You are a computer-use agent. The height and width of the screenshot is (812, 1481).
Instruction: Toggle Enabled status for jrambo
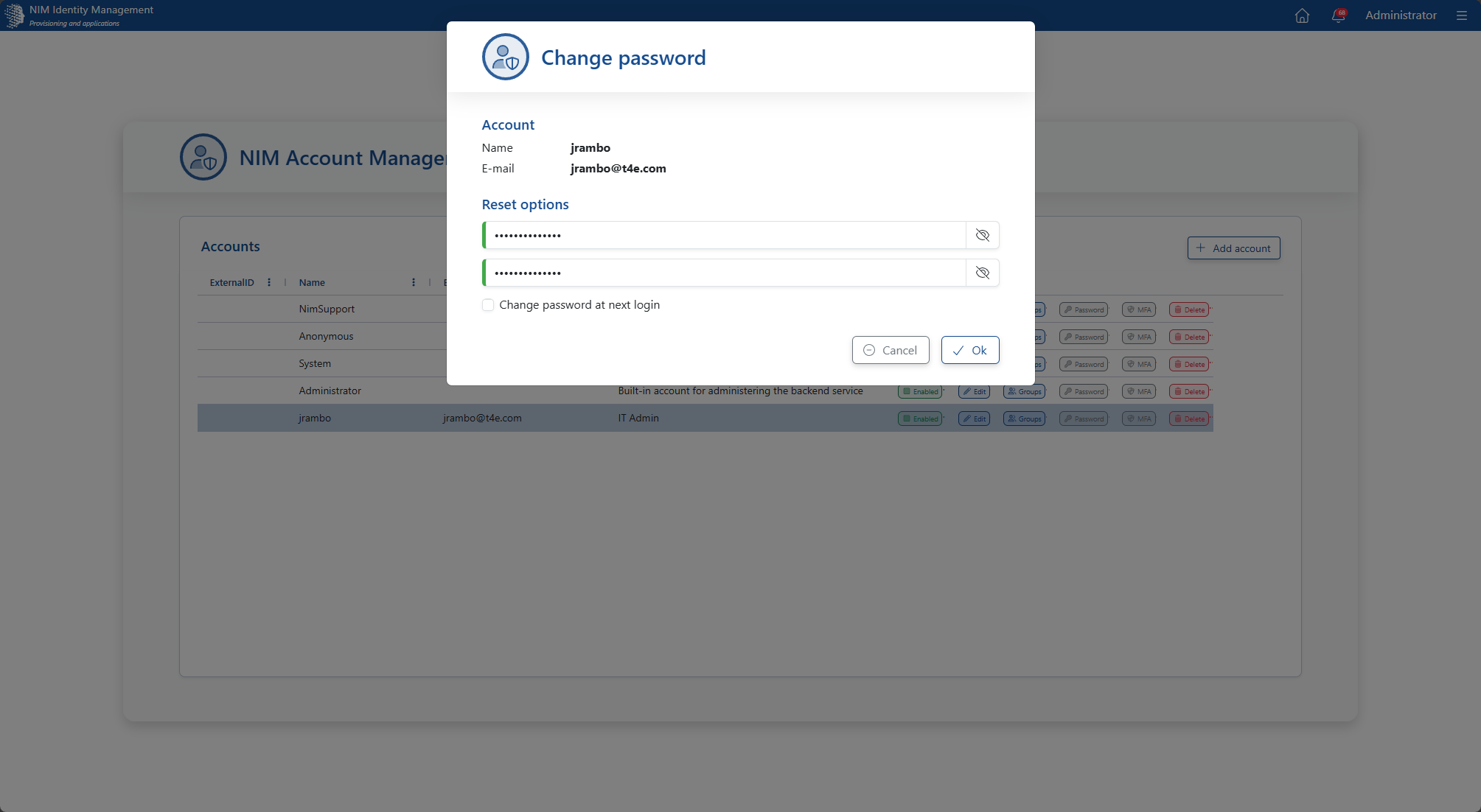click(920, 419)
